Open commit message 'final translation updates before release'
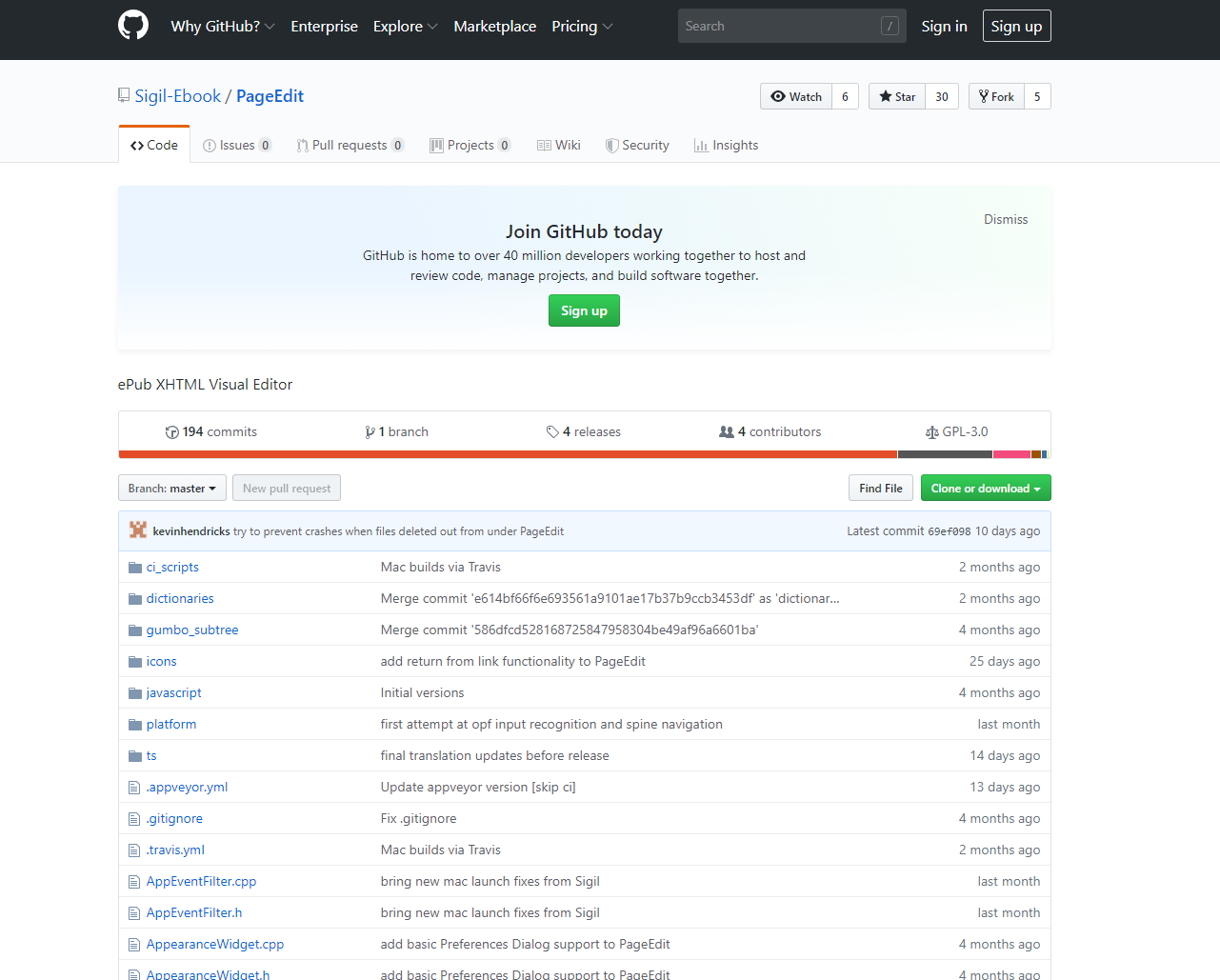The height and width of the screenshot is (980, 1220). coord(495,756)
